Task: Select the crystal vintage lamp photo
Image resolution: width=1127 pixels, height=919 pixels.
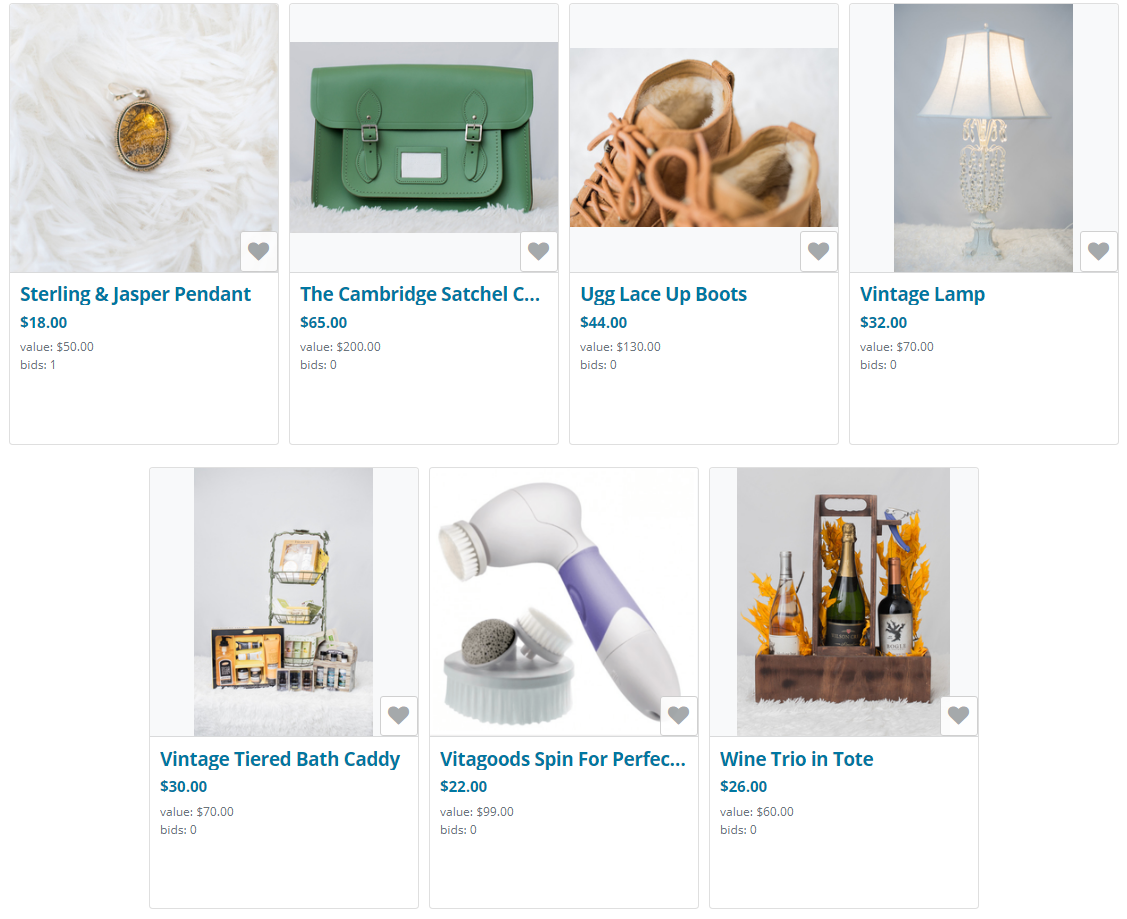Action: [x=983, y=138]
